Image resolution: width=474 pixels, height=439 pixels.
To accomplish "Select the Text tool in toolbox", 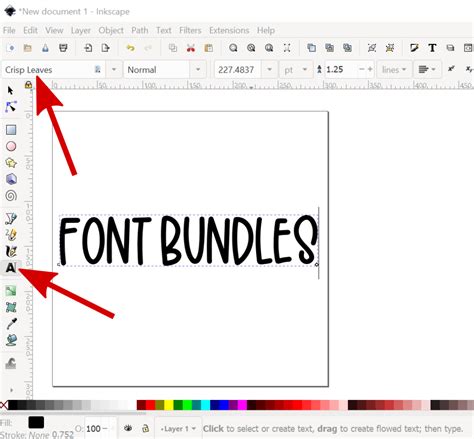I will pyautogui.click(x=11, y=267).
